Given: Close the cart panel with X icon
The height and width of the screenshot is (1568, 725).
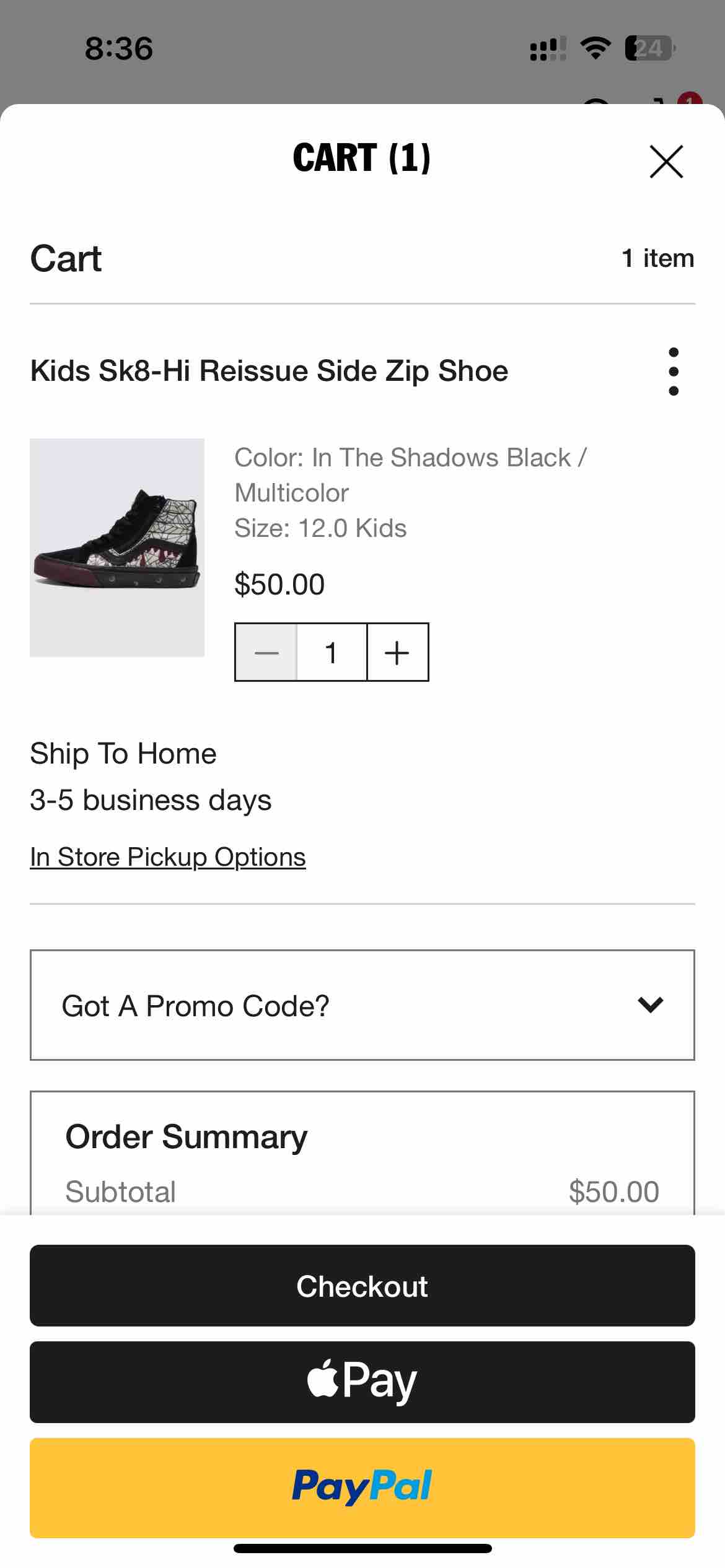Looking at the screenshot, I should (x=666, y=162).
